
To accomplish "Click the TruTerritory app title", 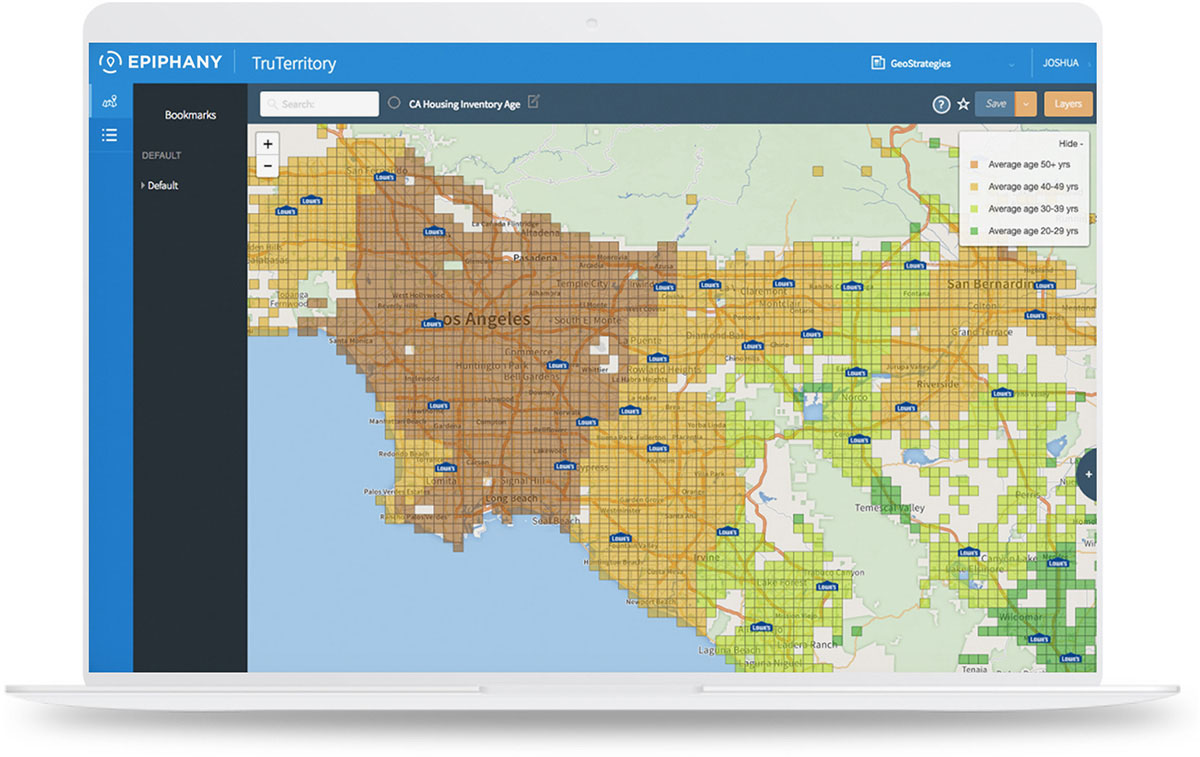I will click(x=293, y=63).
